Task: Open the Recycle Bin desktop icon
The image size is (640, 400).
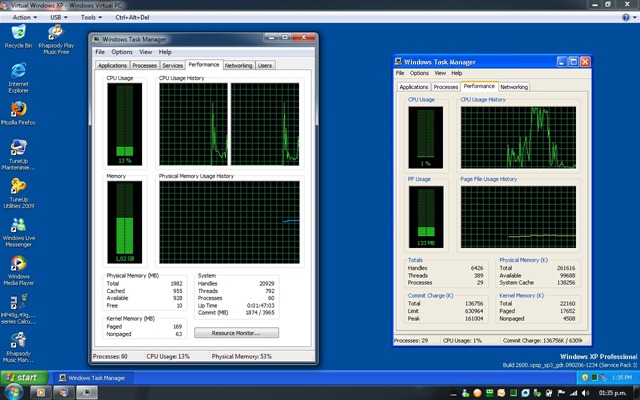Action: coord(18,37)
